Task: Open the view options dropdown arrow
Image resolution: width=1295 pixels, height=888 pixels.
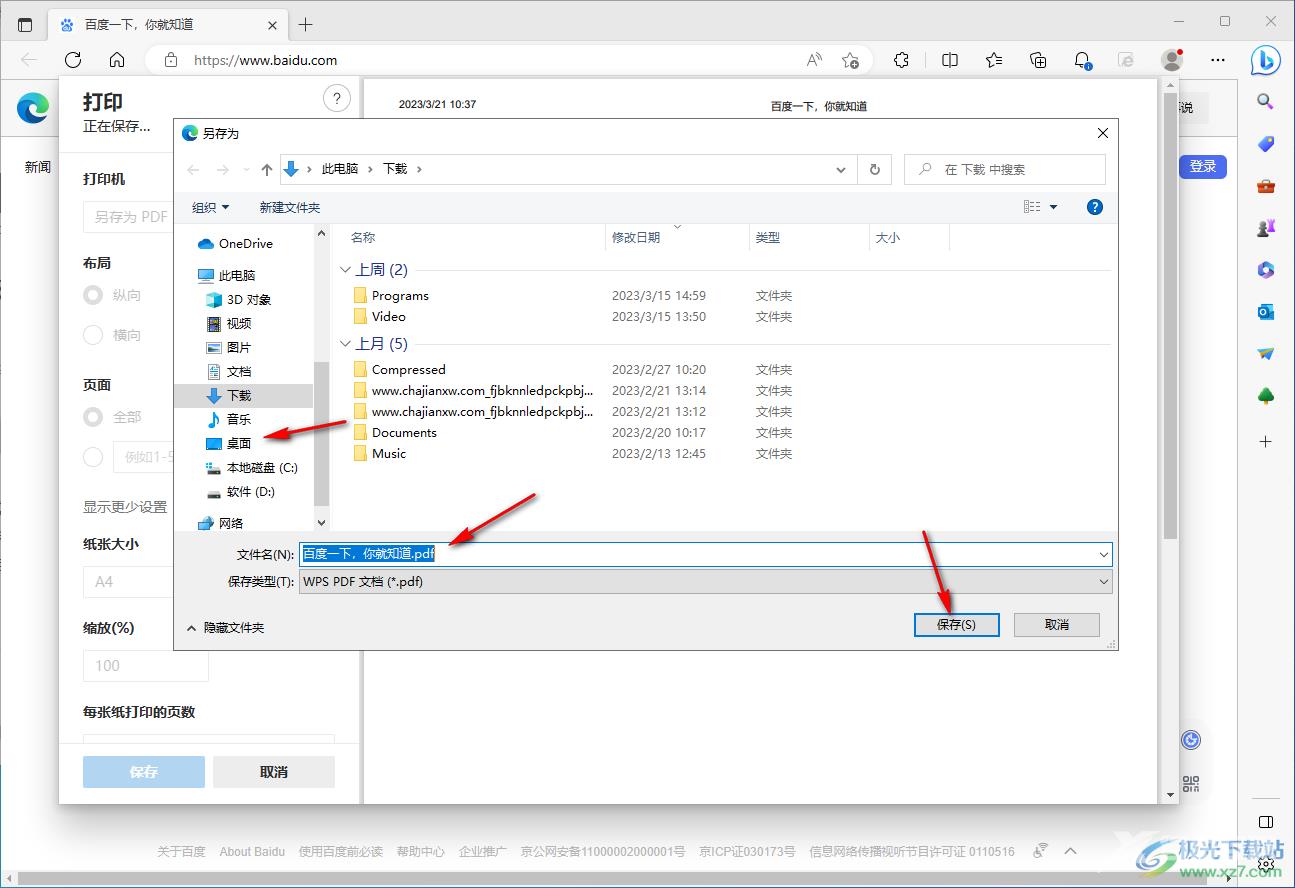Action: [1053, 207]
